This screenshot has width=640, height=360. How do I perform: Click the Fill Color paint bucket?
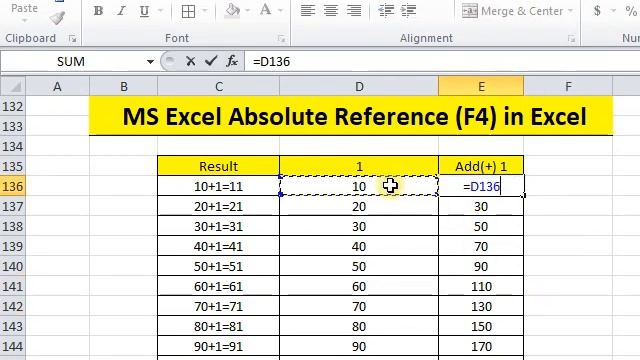tap(232, 10)
